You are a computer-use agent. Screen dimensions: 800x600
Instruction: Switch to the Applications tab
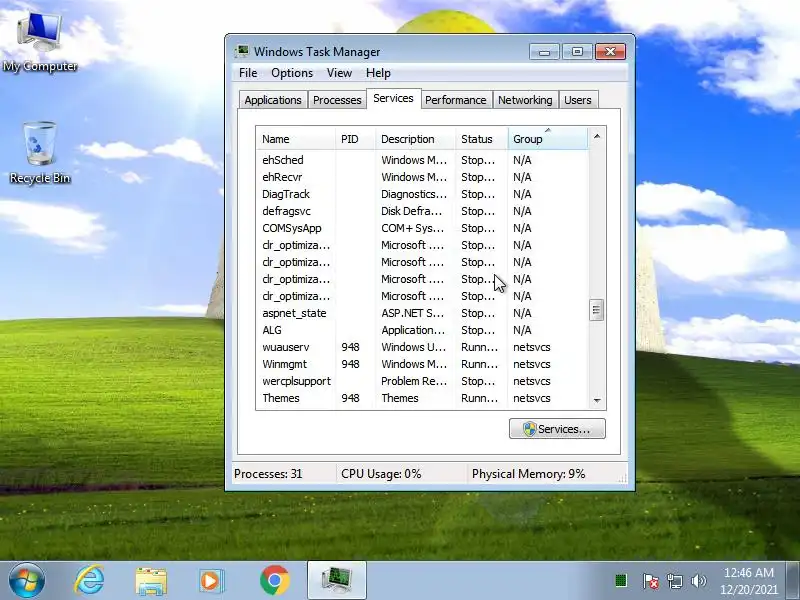coord(273,100)
